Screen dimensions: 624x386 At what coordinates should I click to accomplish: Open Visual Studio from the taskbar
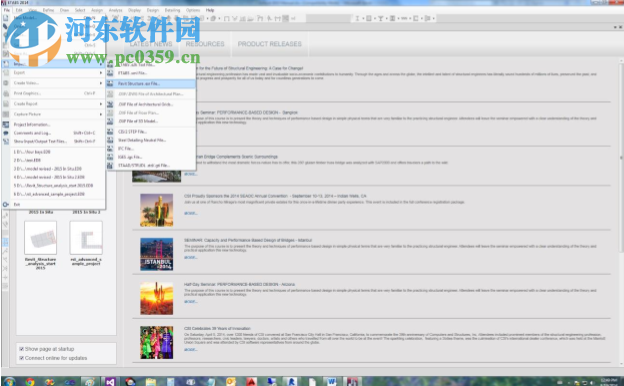coord(110,382)
